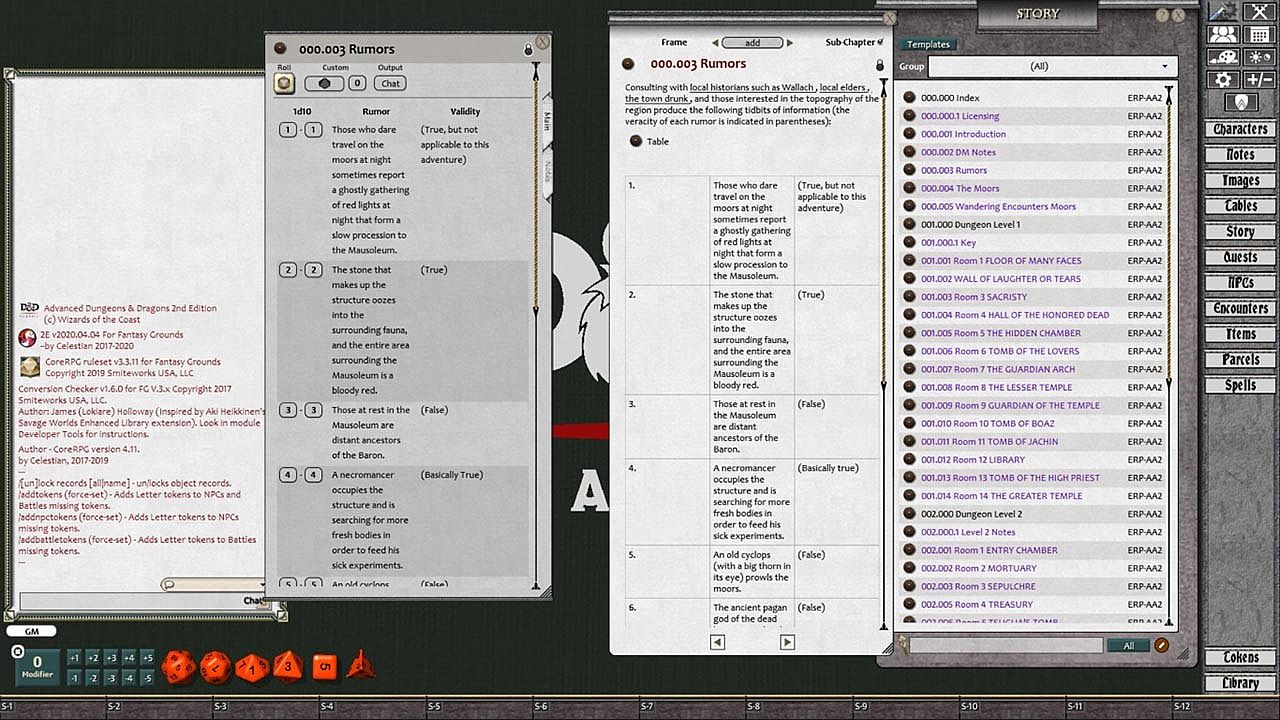Click the Roll dice icon in Rumors table
The width and height of the screenshot is (1280, 720).
coord(284,84)
